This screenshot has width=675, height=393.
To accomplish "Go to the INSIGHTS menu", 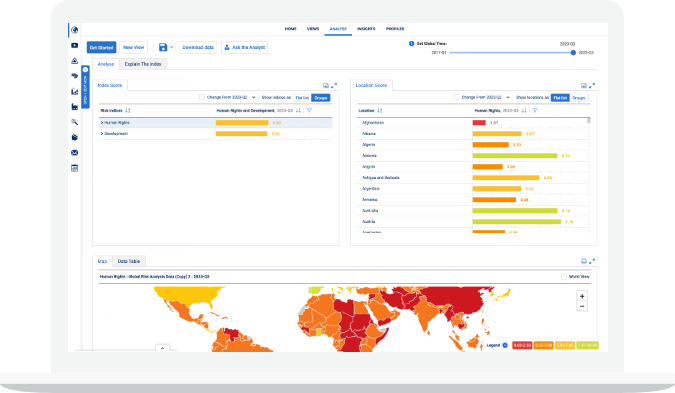I will coord(366,29).
